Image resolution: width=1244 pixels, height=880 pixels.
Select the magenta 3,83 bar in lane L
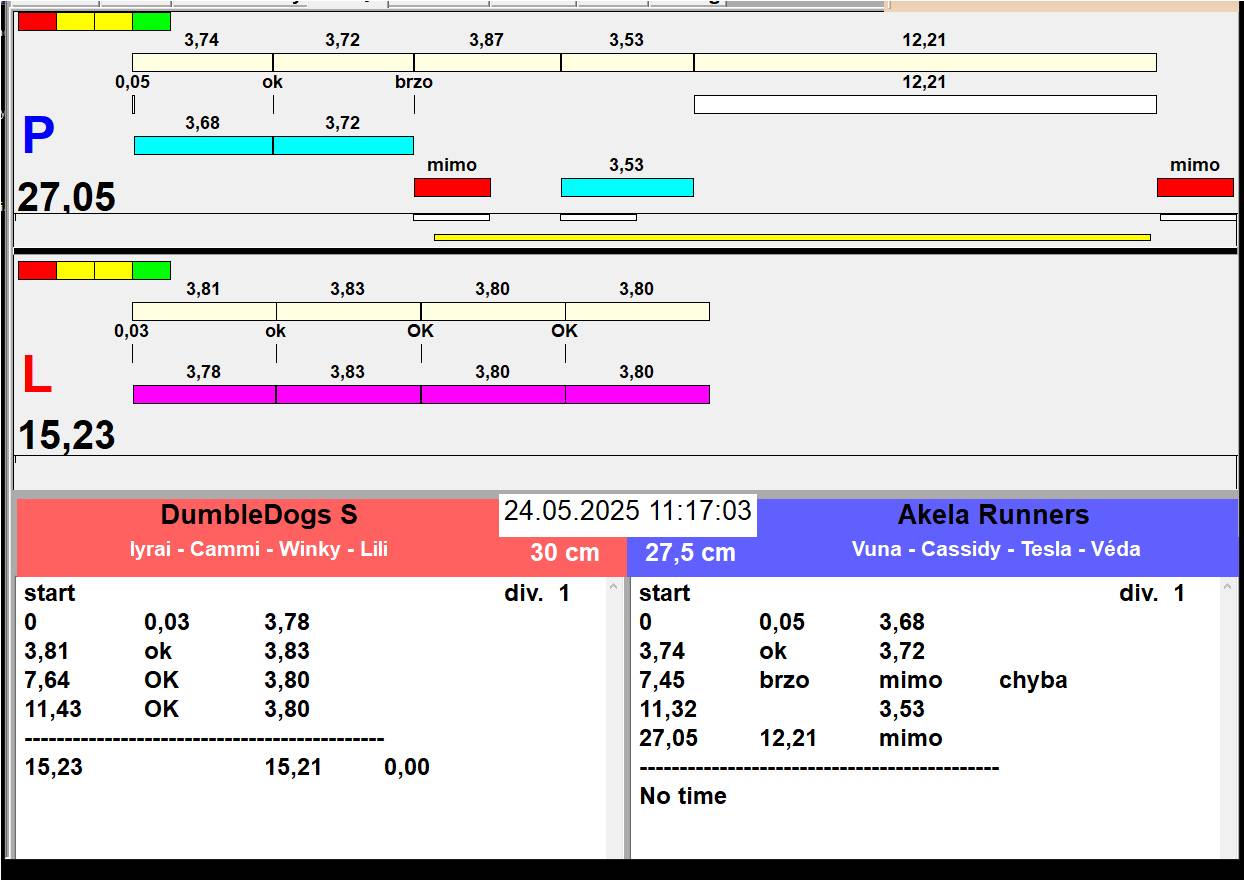348,394
